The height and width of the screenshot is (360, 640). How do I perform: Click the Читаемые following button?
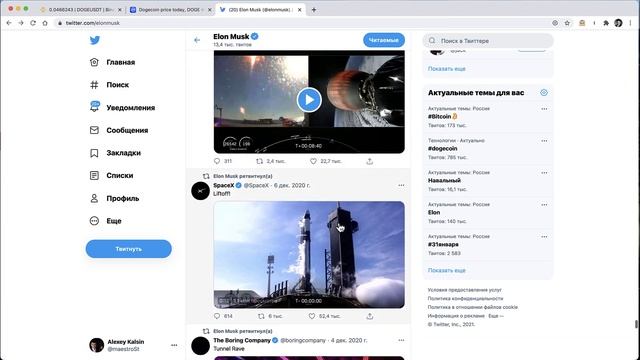[384, 40]
